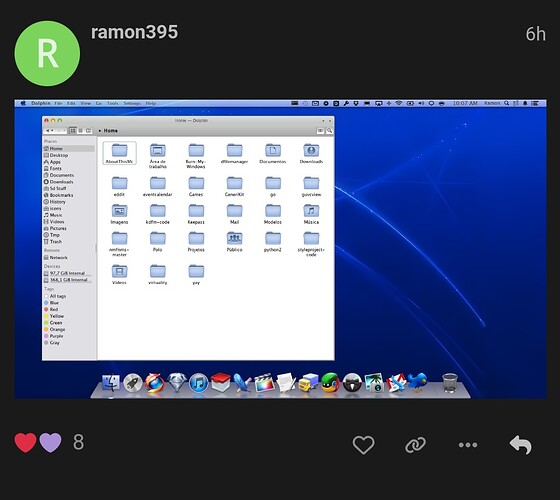Reply with the curved arrow button
Viewport: 560px width, 500px height.
(520, 445)
